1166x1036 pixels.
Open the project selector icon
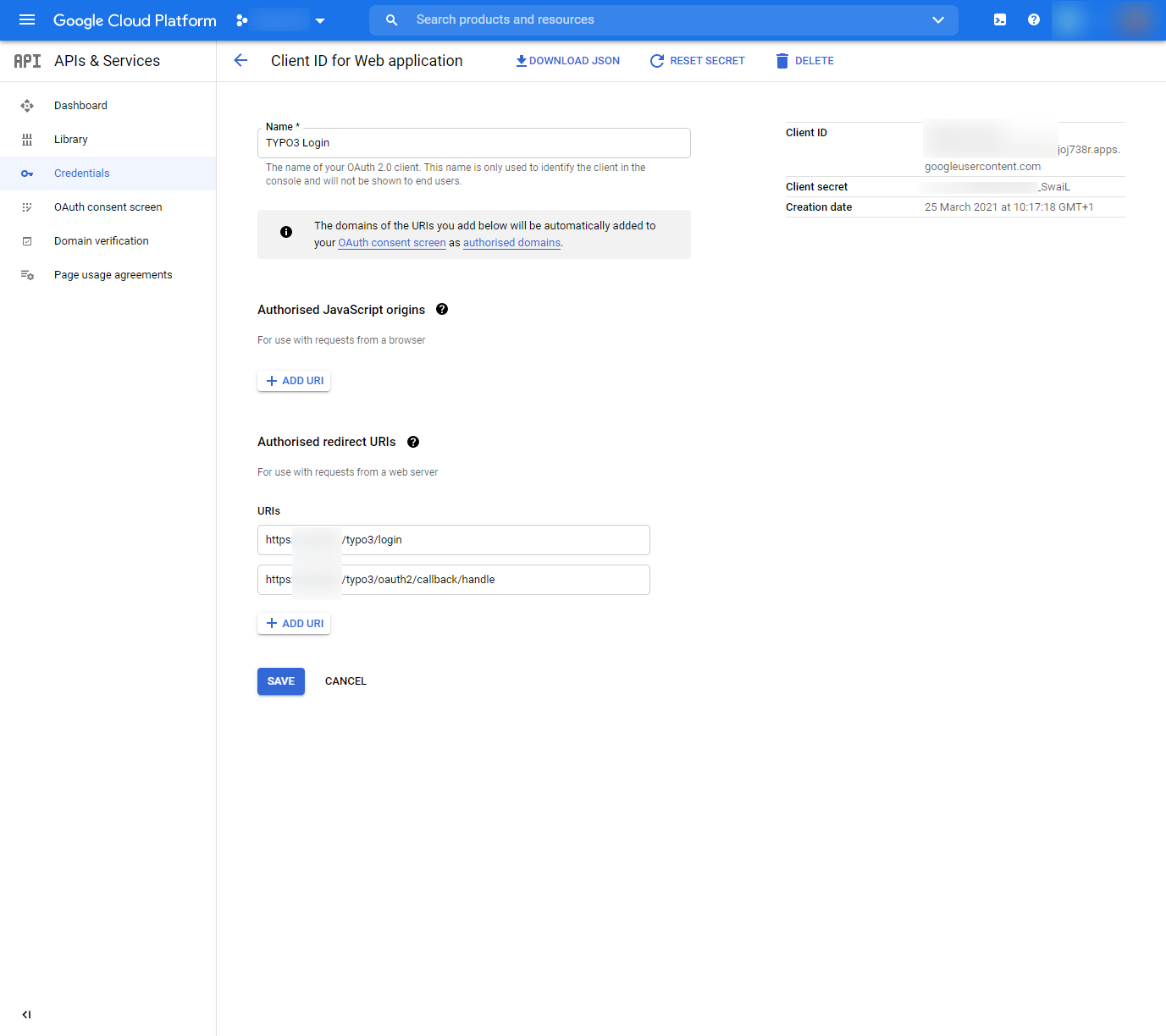coord(242,20)
